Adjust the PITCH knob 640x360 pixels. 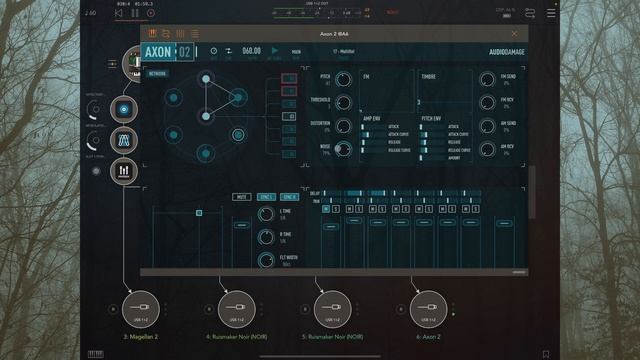click(x=343, y=79)
